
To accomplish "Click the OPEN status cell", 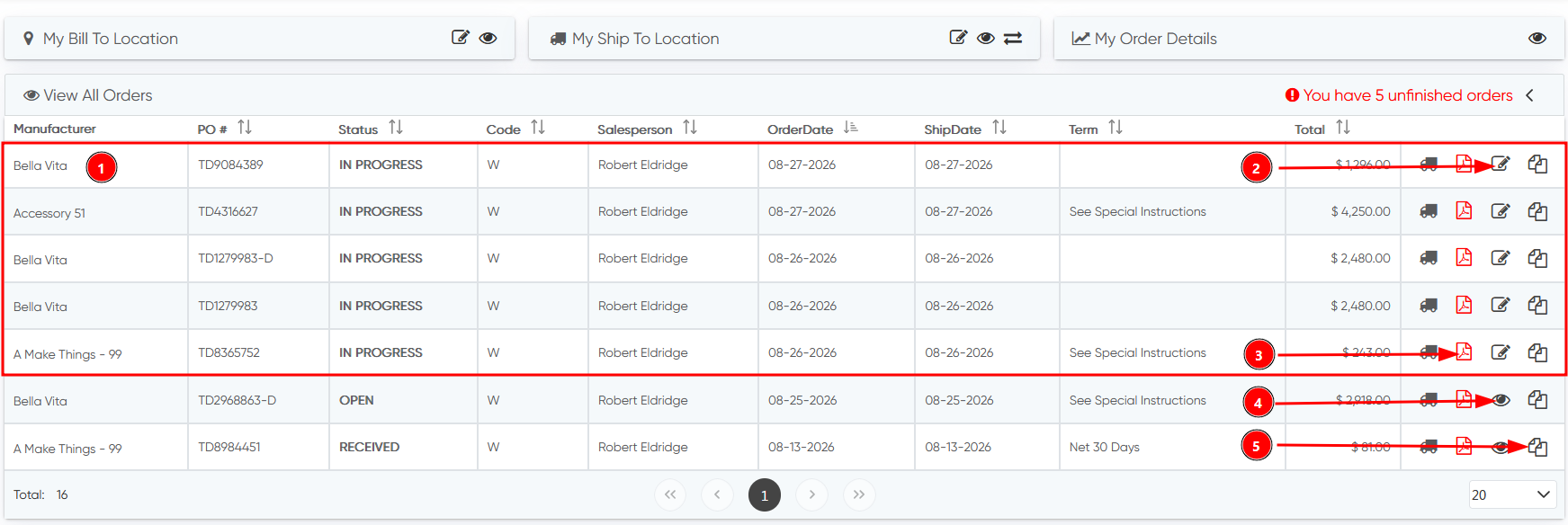I will [x=356, y=400].
